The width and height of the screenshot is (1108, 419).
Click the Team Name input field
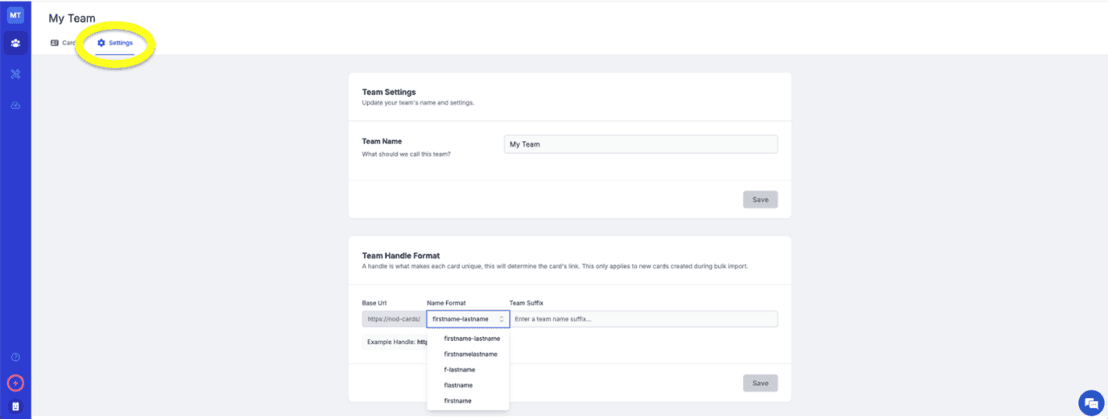640,144
